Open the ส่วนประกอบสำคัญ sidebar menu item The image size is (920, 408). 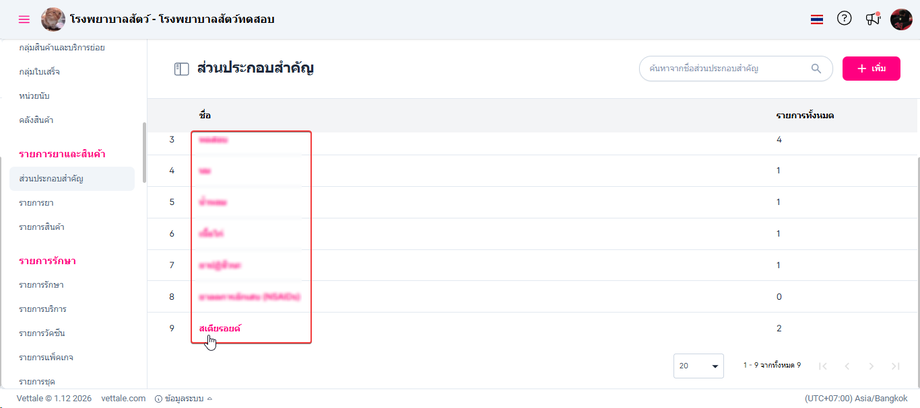pyautogui.click(x=51, y=179)
